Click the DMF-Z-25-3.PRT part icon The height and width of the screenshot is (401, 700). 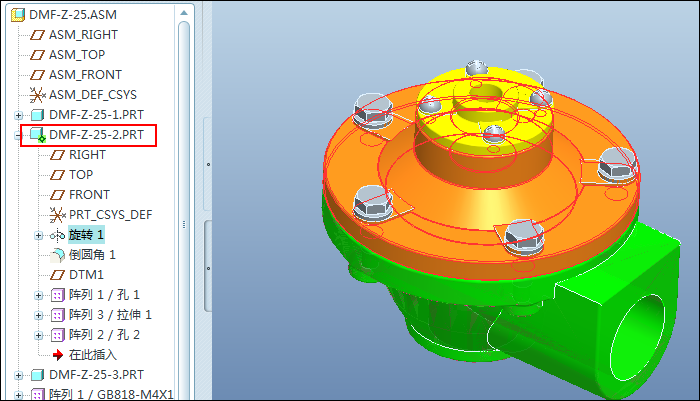tap(38, 375)
